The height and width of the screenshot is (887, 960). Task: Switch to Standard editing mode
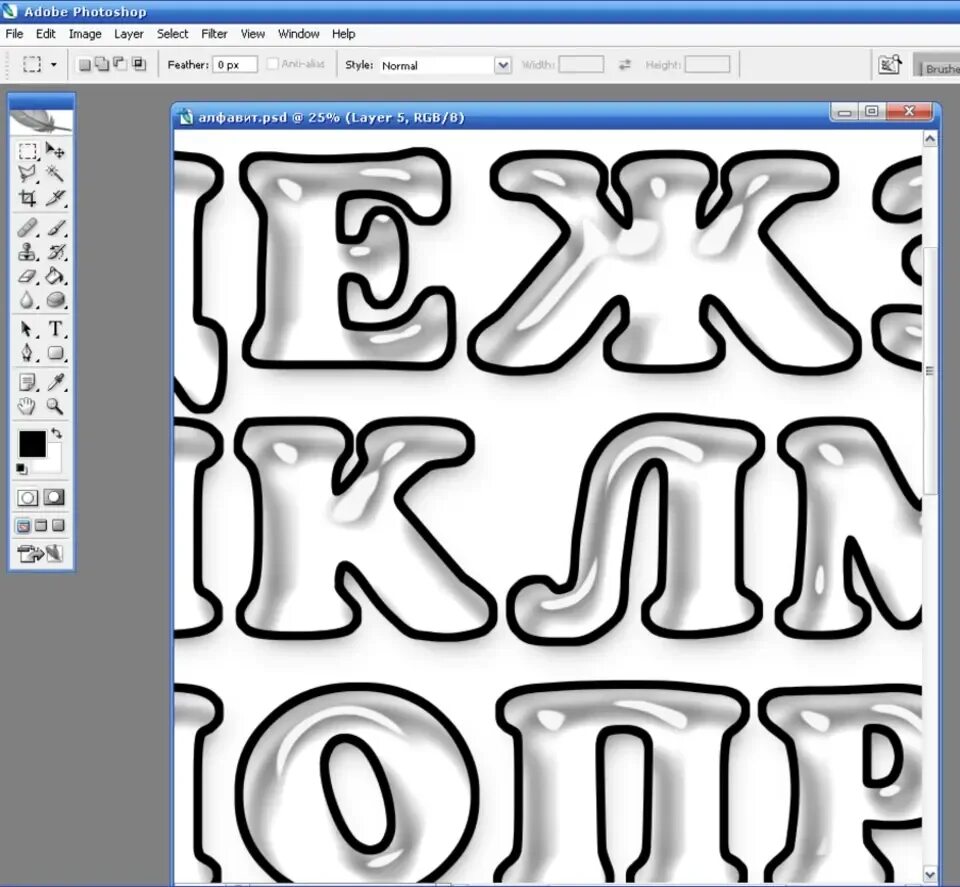27,498
